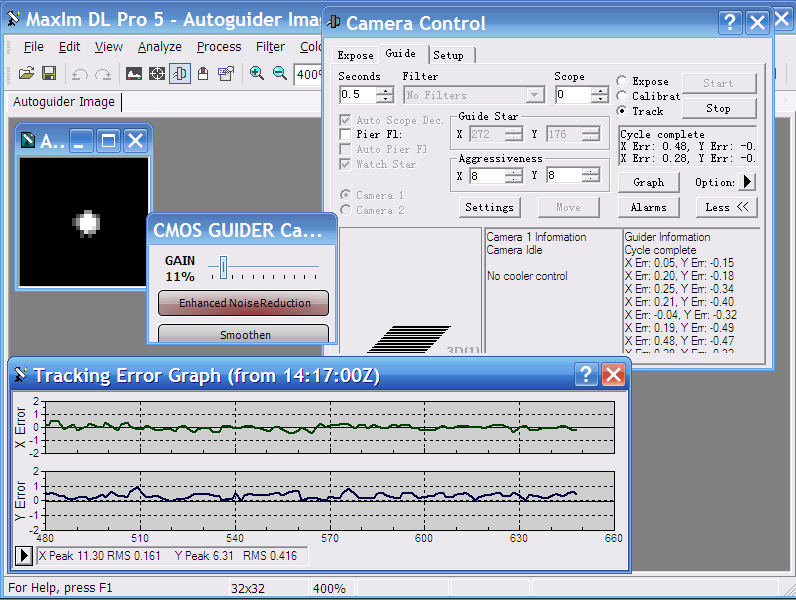Select the Track radio button
The width and height of the screenshot is (796, 600).
pos(621,111)
